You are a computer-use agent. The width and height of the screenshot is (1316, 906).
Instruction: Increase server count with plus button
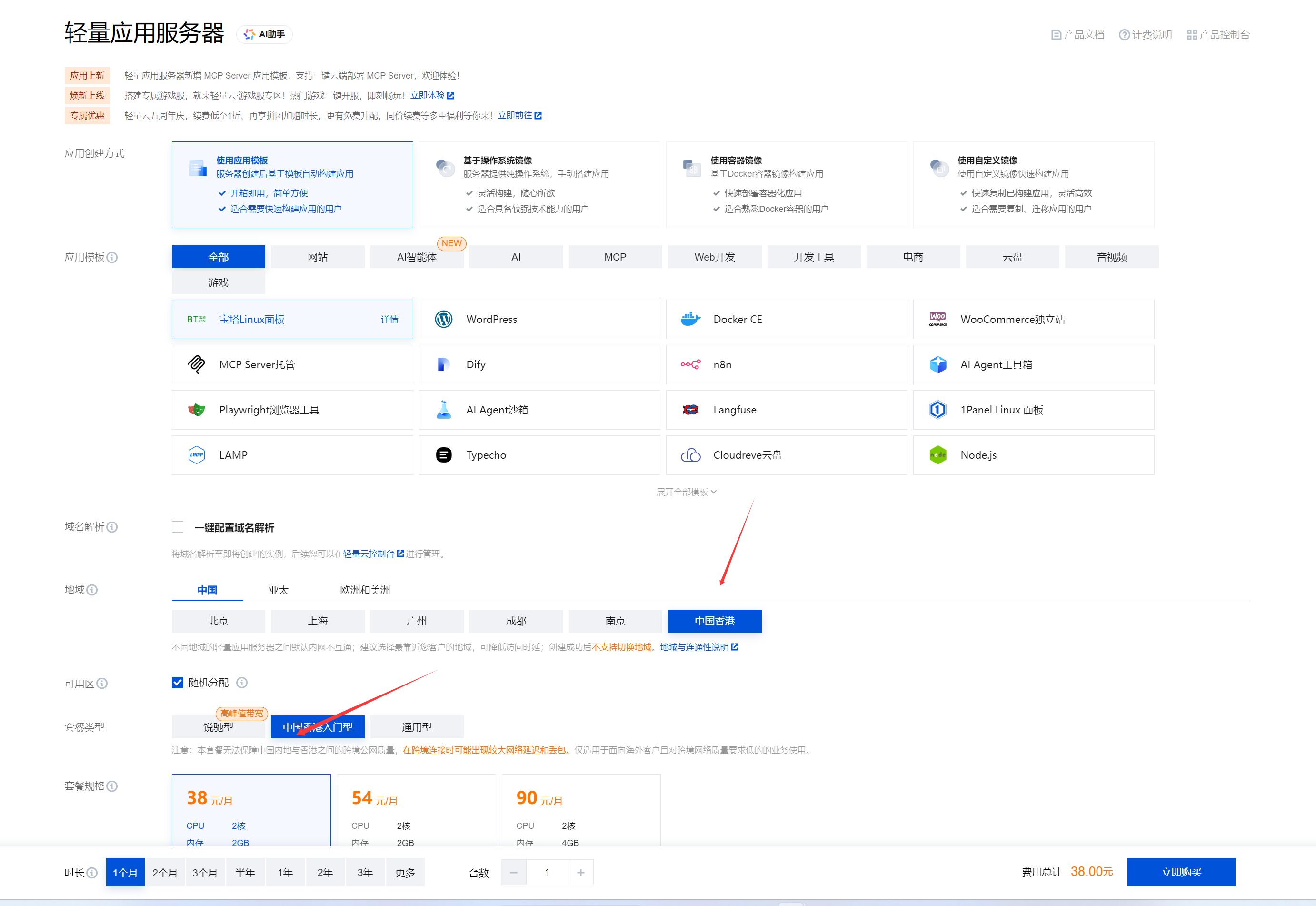(x=580, y=873)
